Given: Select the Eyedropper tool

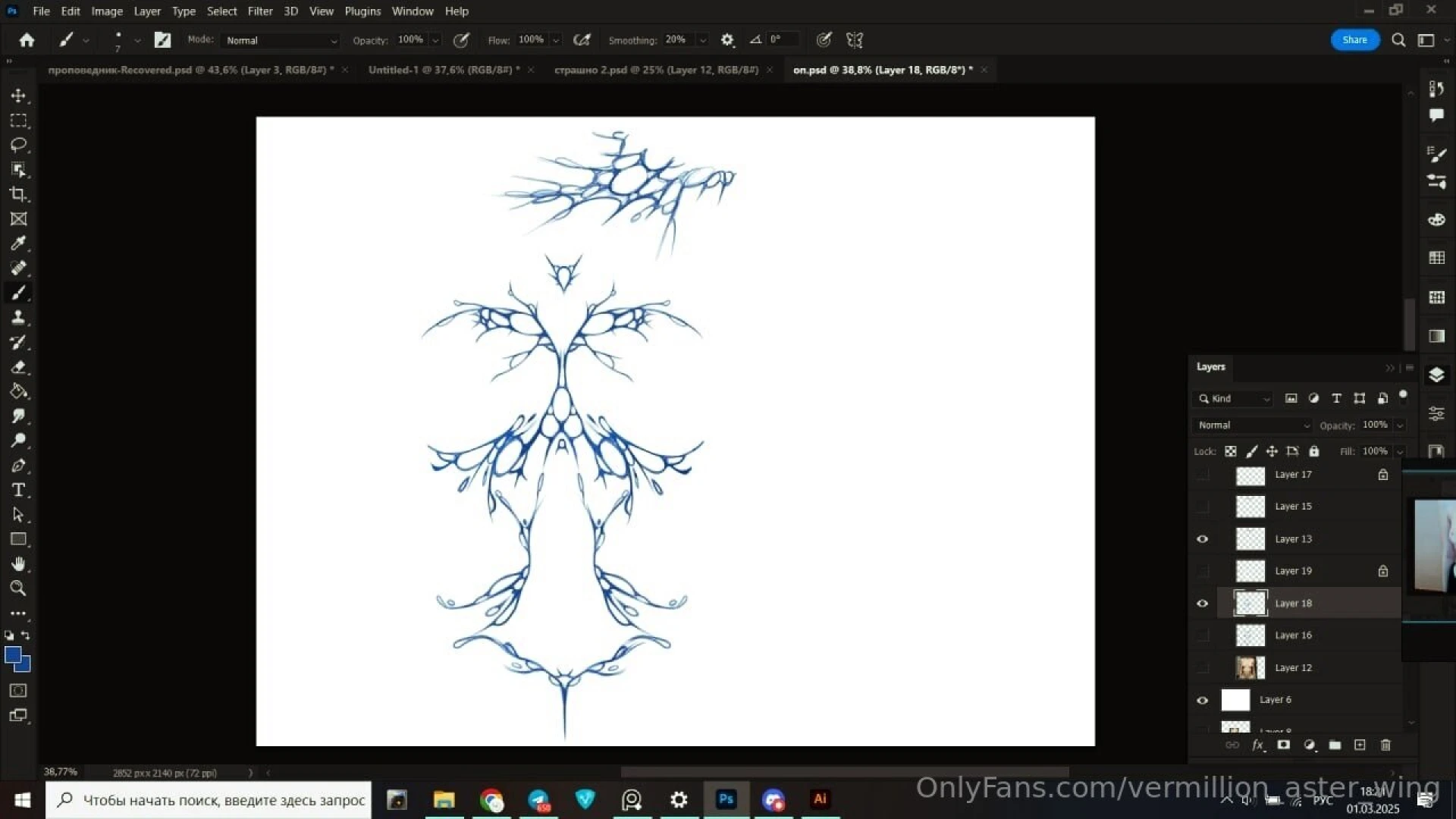Looking at the screenshot, I should (18, 243).
